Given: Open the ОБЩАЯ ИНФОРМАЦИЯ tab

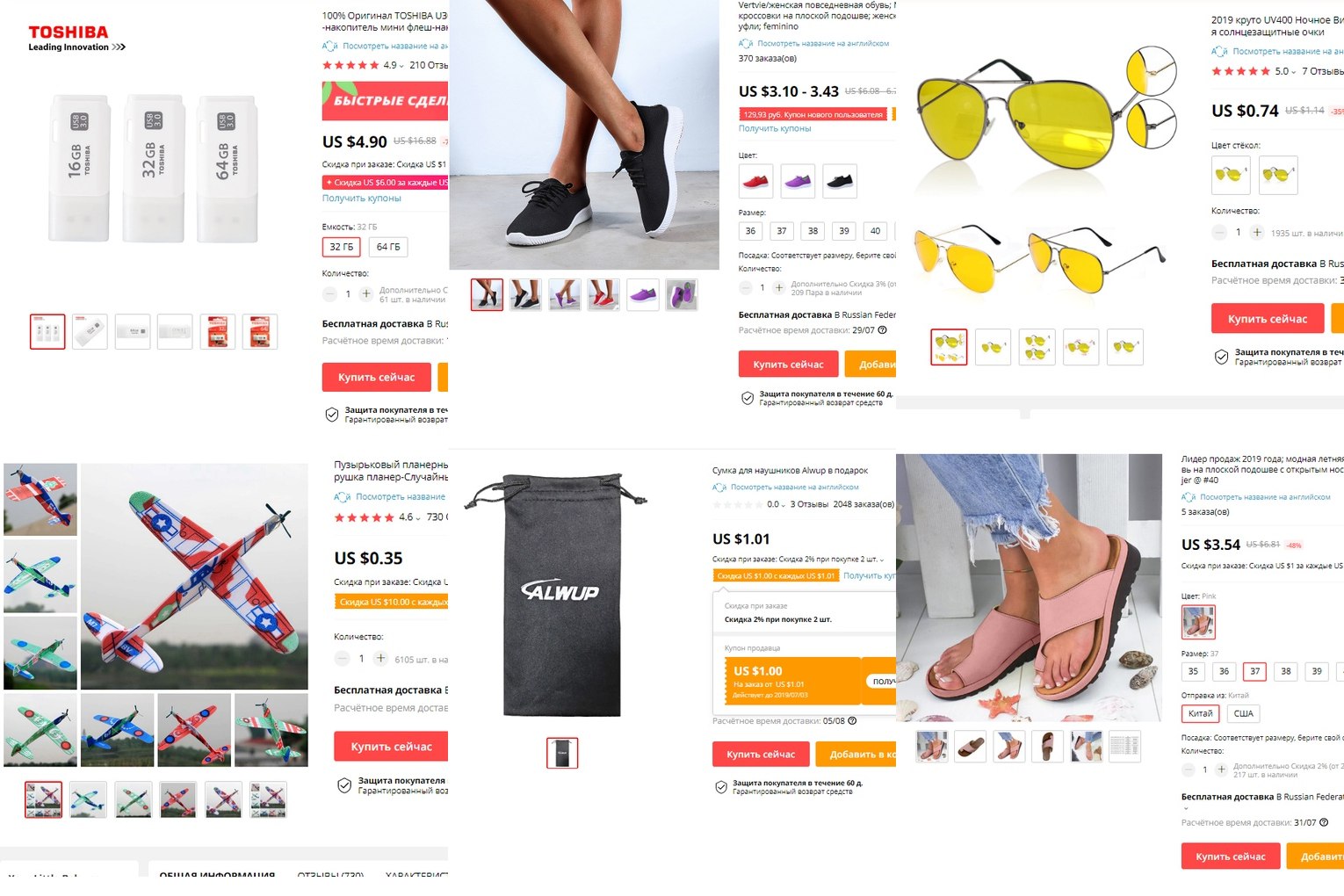Looking at the screenshot, I should (x=217, y=875).
